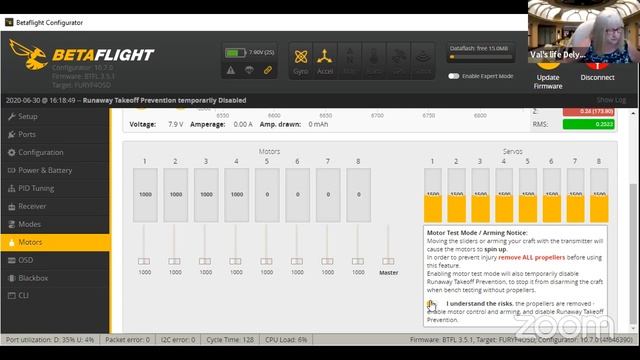The image size is (640, 360).
Task: Click the PID Tuning icon
Action: (x=11, y=188)
